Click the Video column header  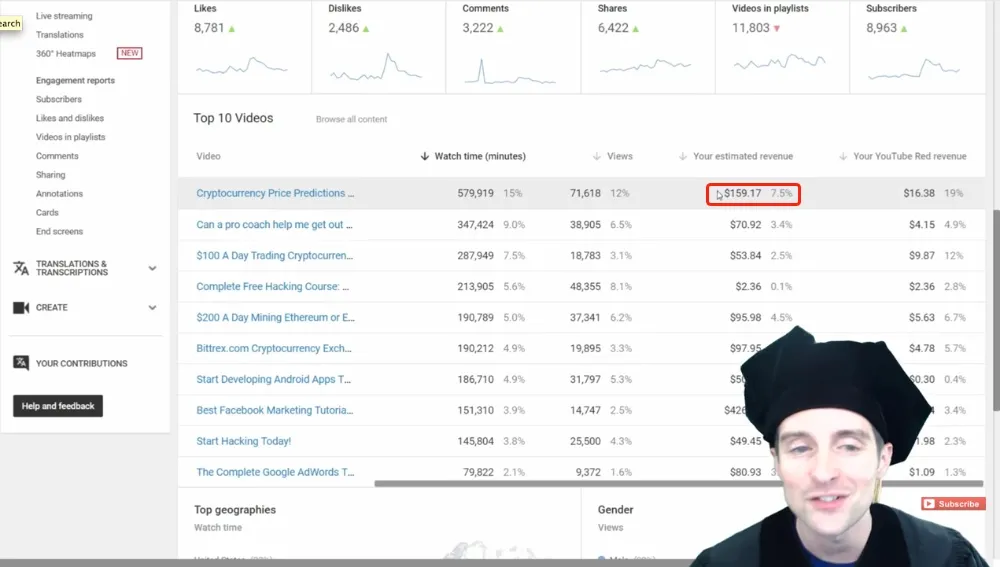[208, 156]
